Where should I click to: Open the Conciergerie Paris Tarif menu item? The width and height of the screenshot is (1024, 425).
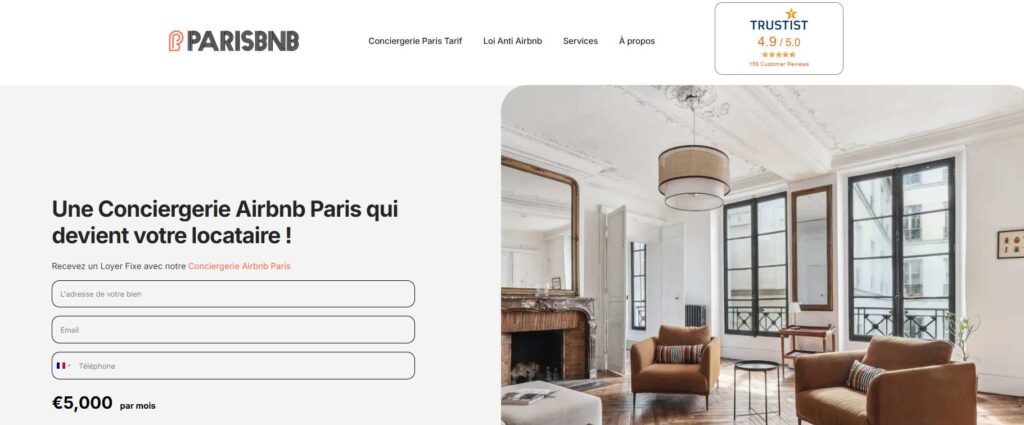pos(415,40)
